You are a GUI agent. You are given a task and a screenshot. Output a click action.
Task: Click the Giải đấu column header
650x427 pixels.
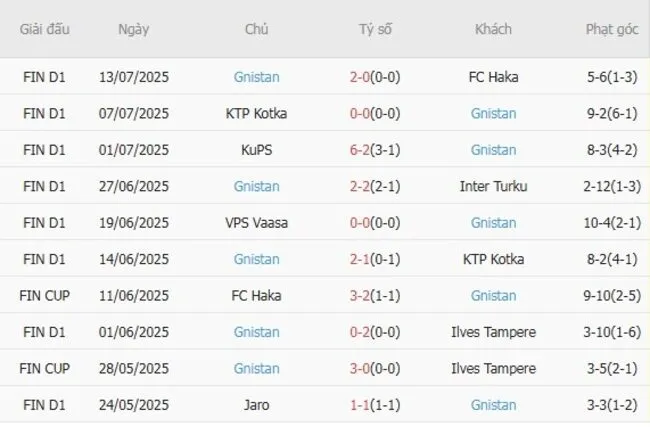click(x=44, y=29)
